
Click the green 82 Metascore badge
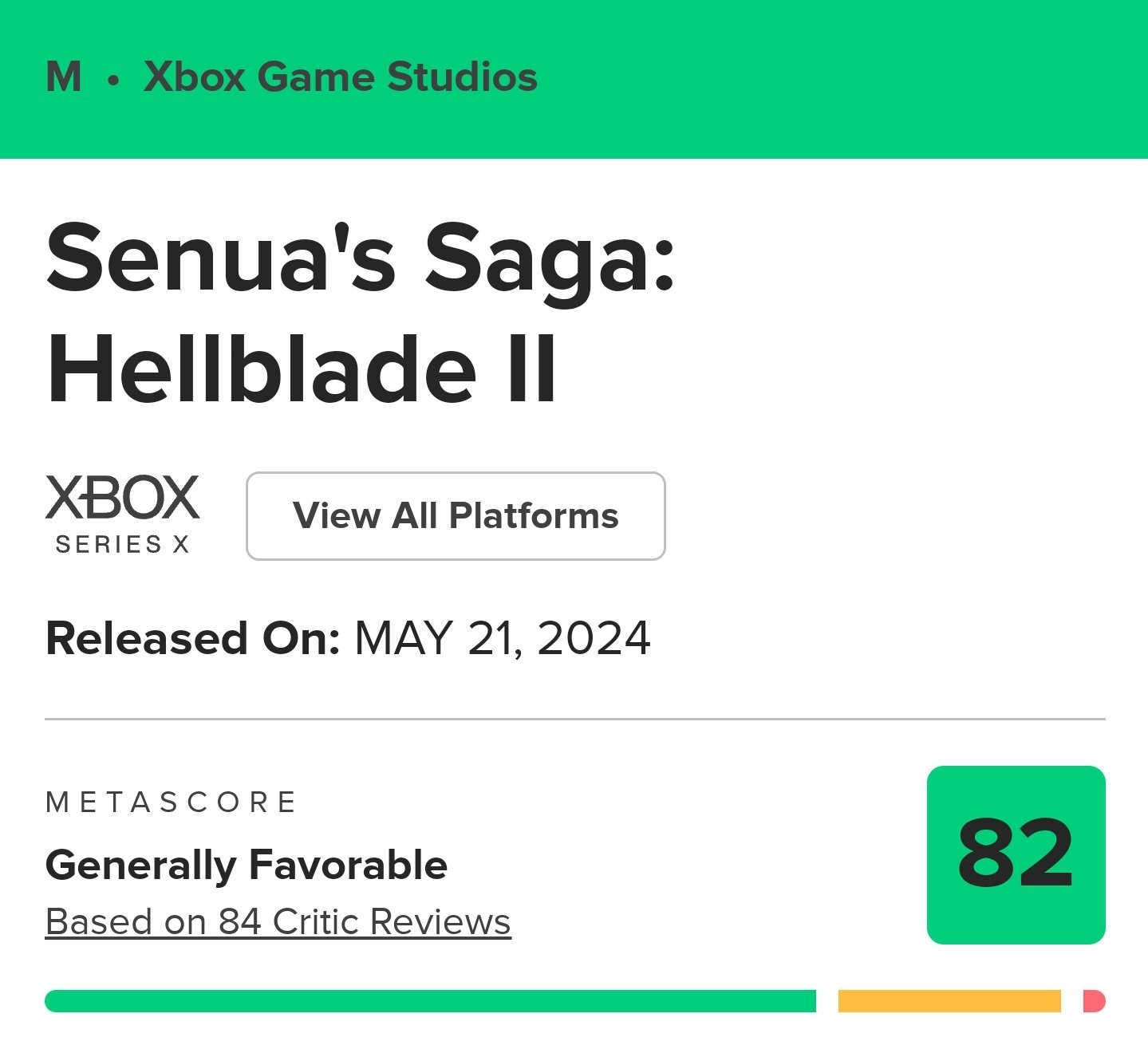[x=1016, y=855]
